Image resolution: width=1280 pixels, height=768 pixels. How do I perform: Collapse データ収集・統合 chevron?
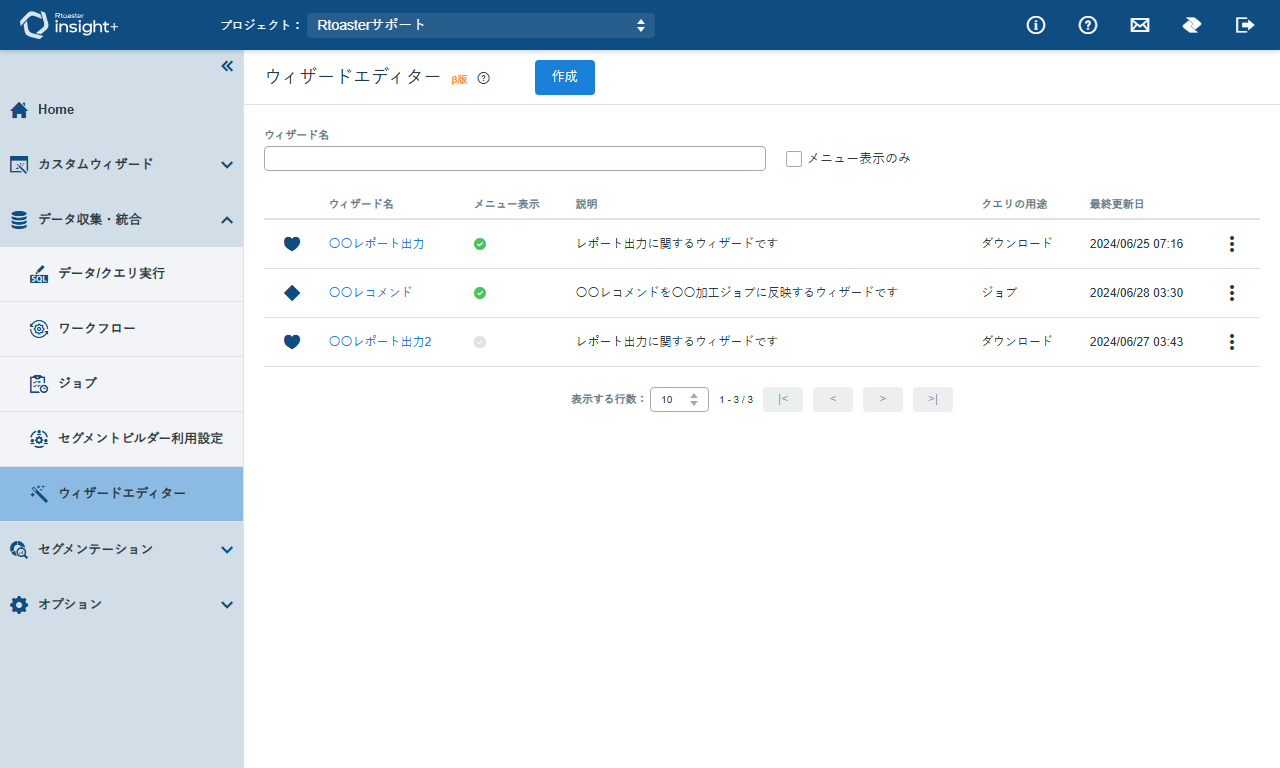[227, 220]
